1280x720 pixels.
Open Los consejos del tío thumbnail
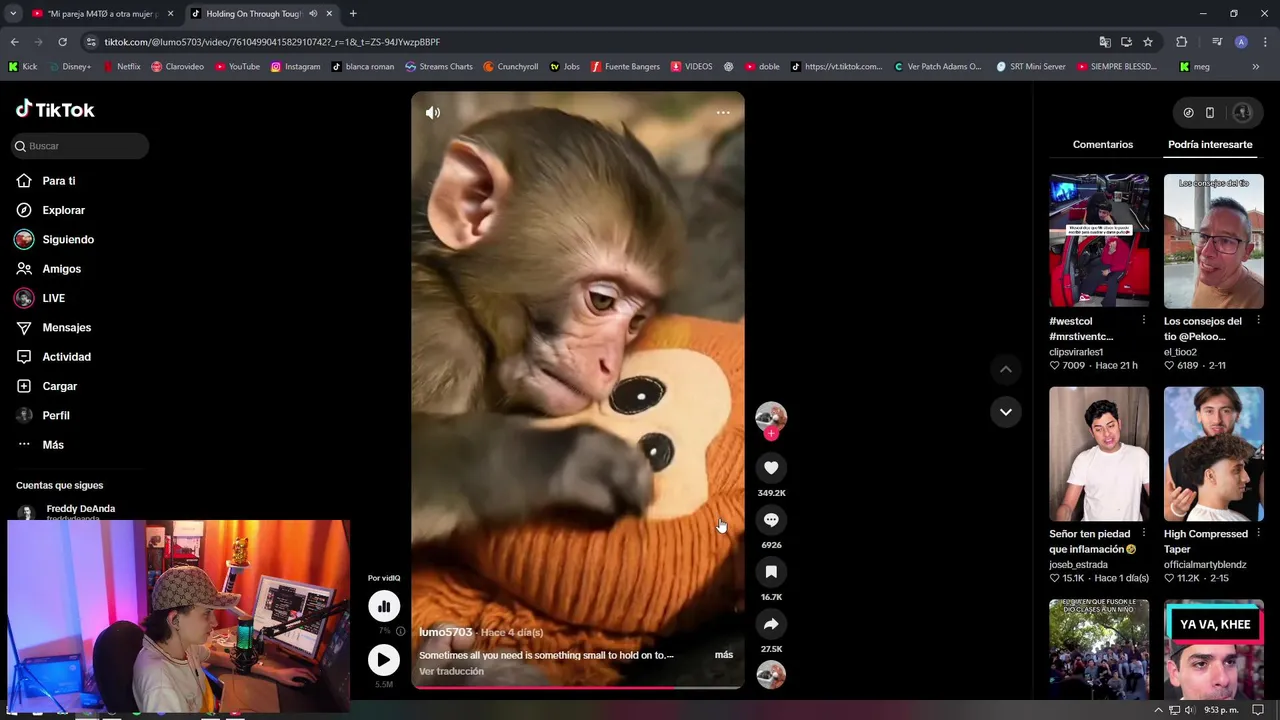tap(1213, 241)
